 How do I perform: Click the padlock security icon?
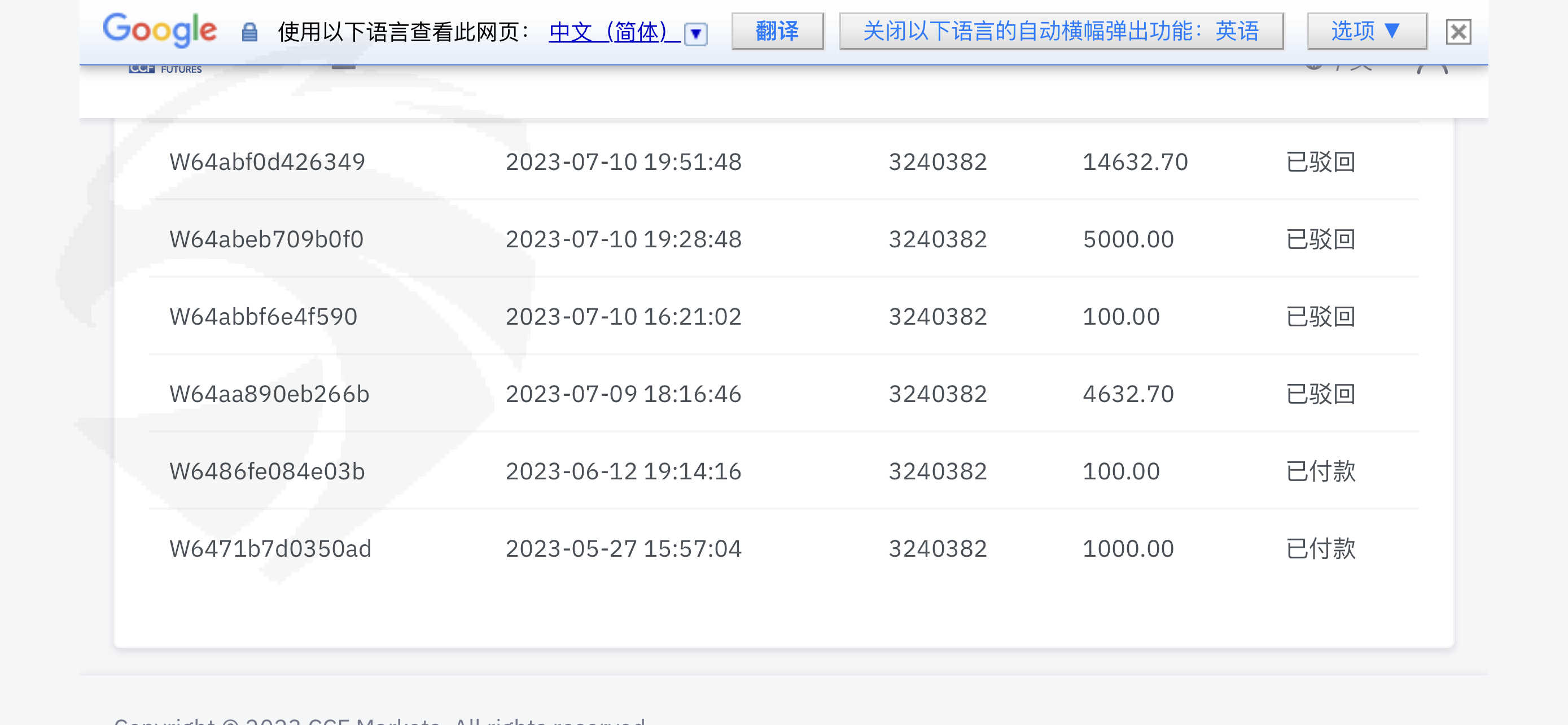(x=249, y=32)
